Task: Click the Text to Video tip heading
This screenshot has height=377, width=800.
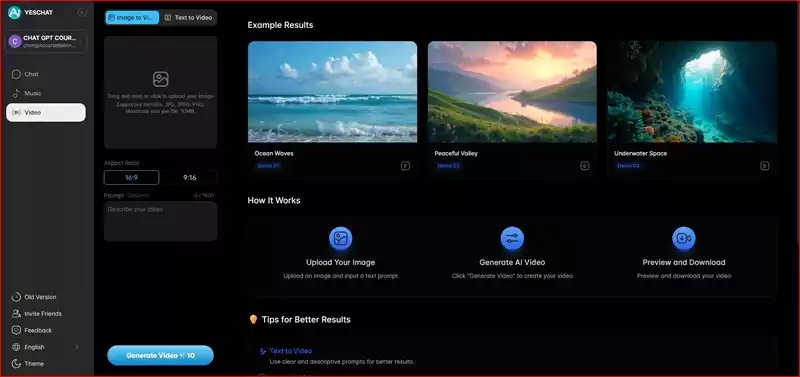Action: [x=290, y=351]
